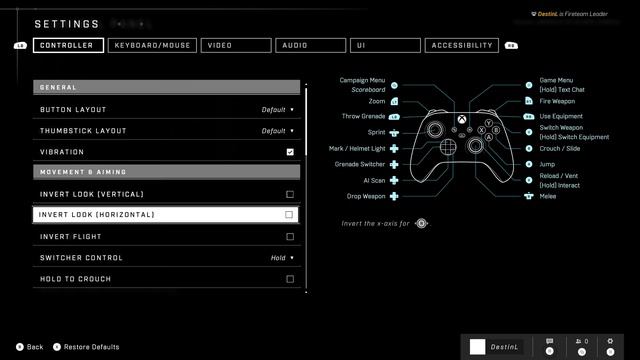Click the LB bumper icon before the tabs
The height and width of the screenshot is (360, 640).
20,45
